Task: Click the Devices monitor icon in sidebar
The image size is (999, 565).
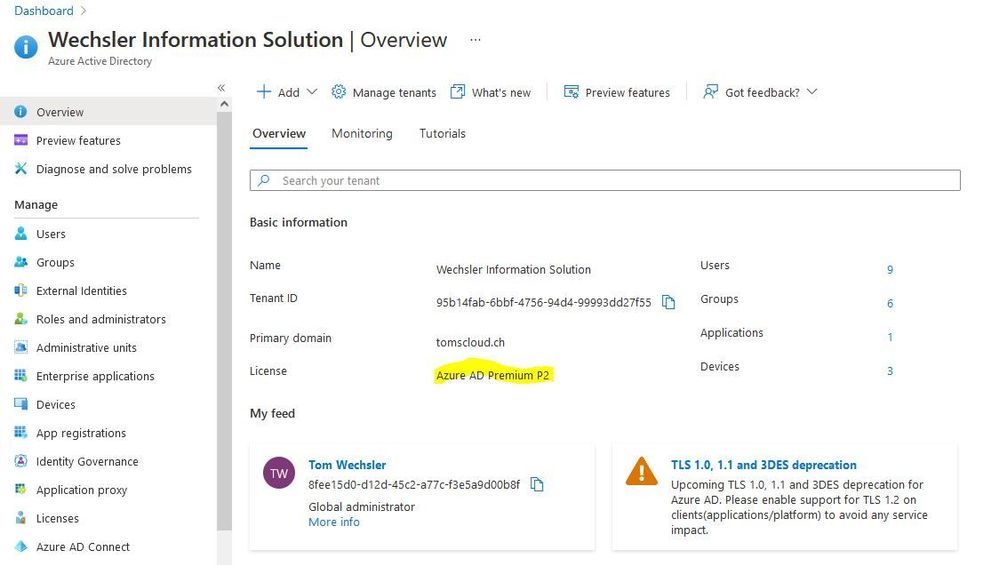Action: [x=20, y=404]
